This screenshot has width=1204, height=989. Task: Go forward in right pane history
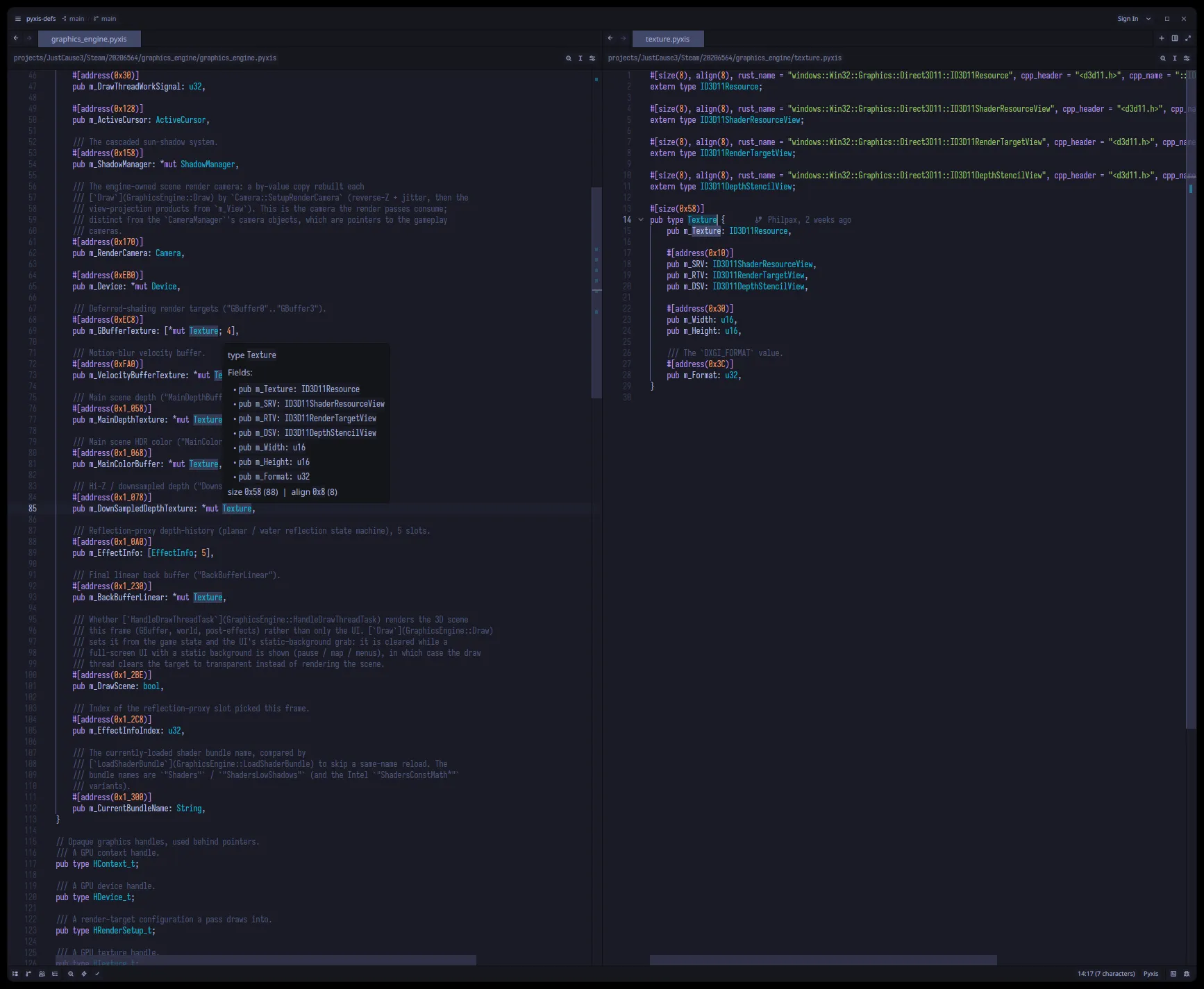pos(624,38)
